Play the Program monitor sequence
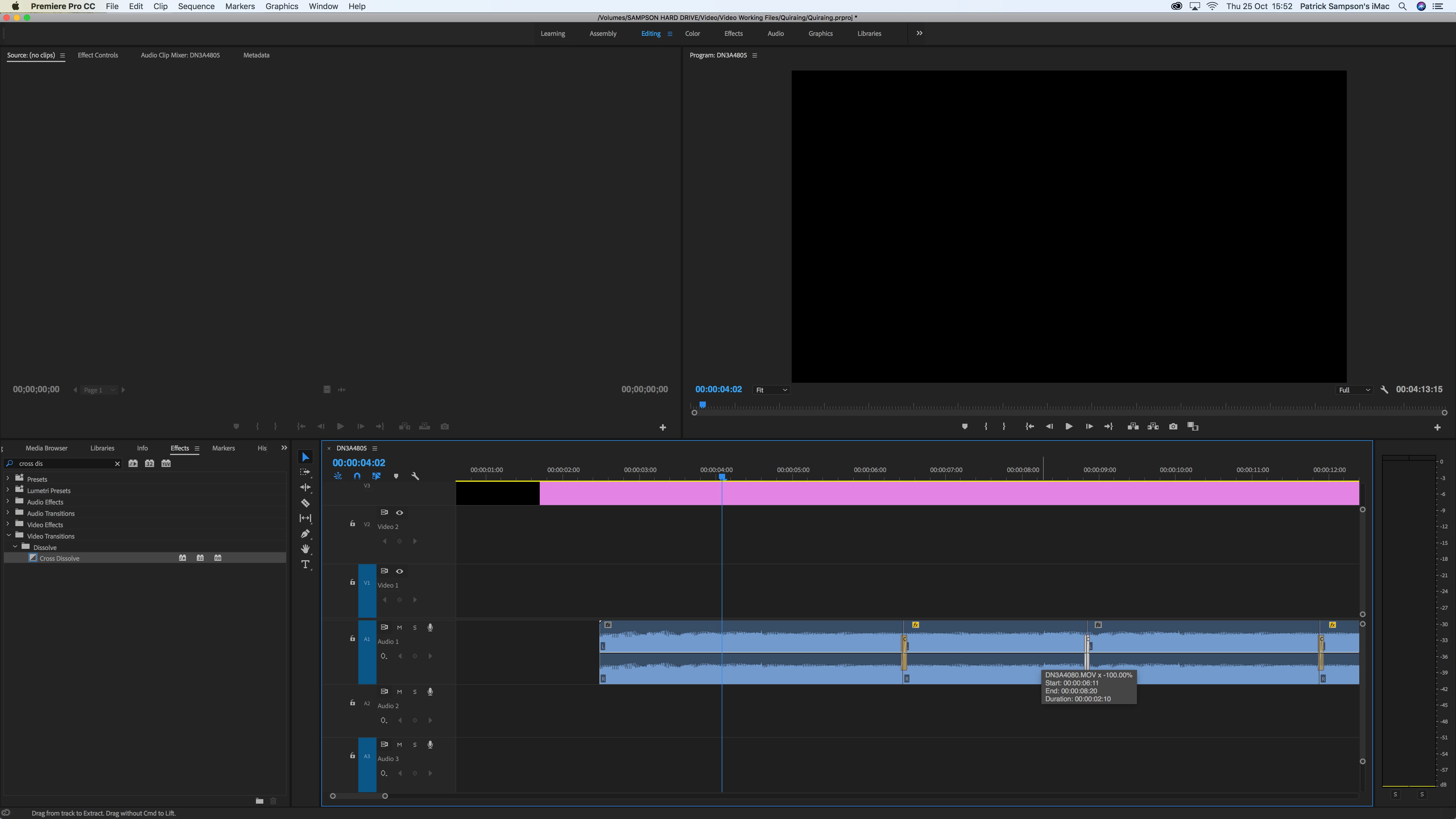The image size is (1456, 819). [x=1068, y=426]
